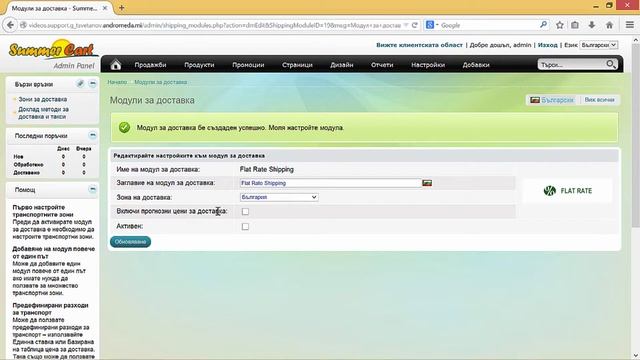Collapse the Помощ panel
The width and height of the screenshot is (640, 360).
coord(93,189)
